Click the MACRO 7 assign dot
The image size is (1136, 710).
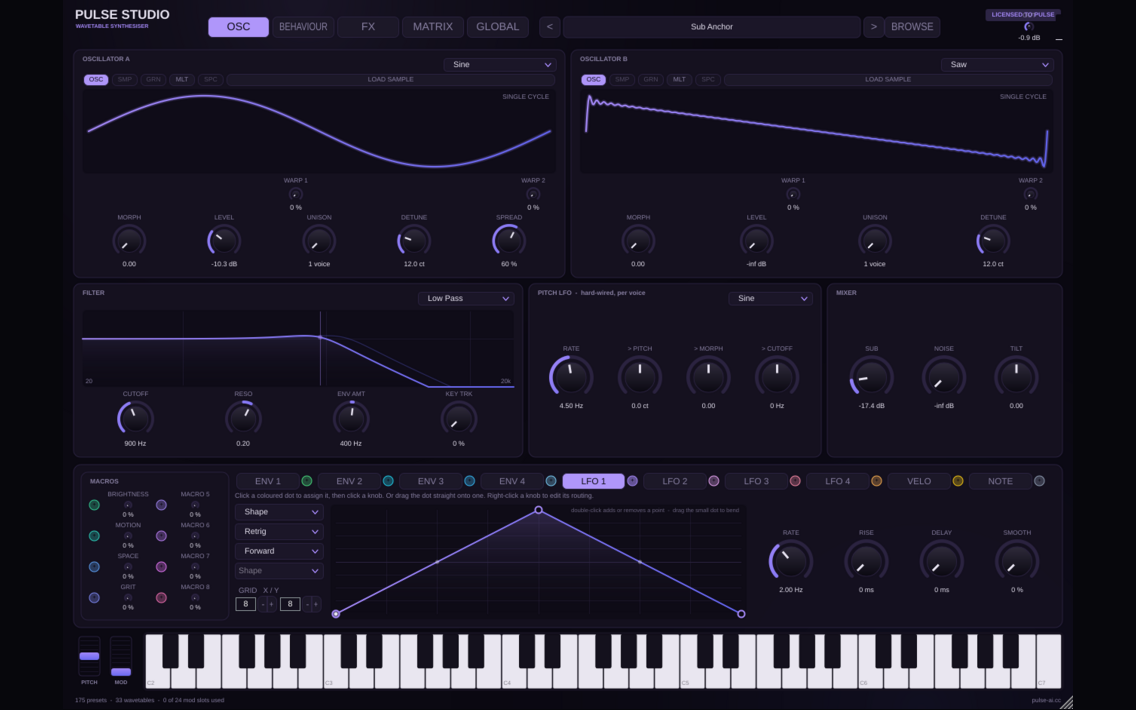click(162, 567)
